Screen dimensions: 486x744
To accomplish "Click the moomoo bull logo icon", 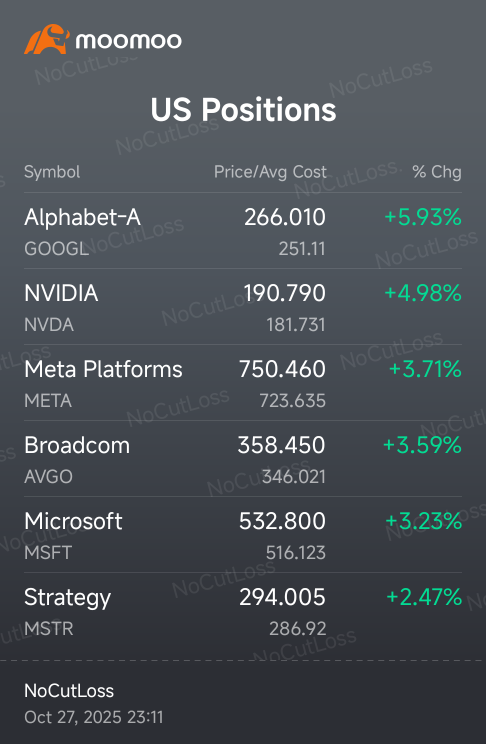I will (47, 39).
